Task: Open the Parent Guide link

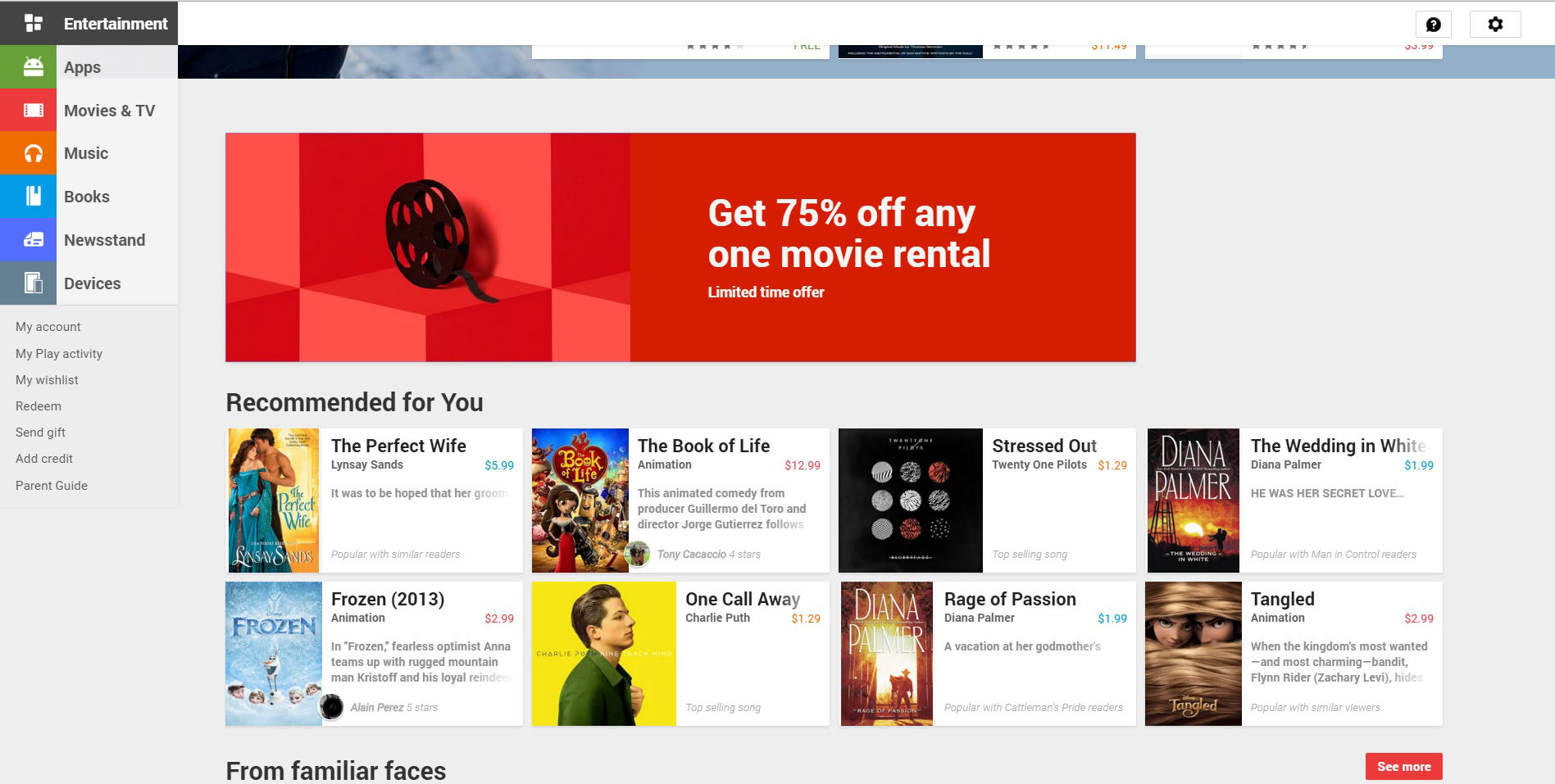Action: (x=52, y=486)
